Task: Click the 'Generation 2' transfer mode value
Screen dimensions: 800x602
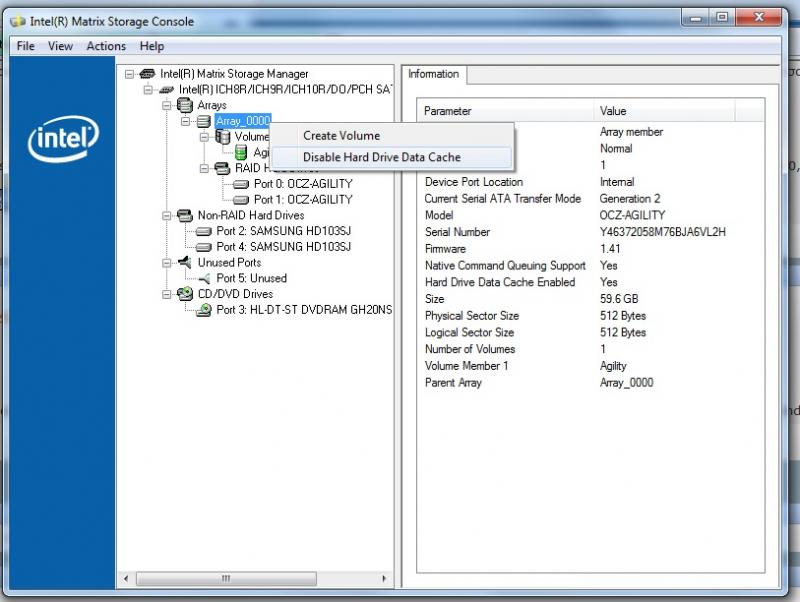Action: click(x=630, y=198)
